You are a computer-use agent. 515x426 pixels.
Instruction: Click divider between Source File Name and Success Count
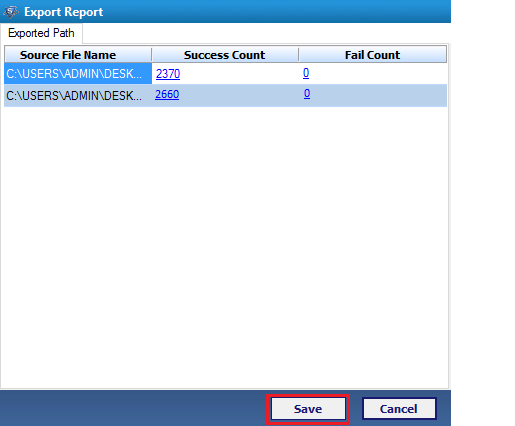click(x=152, y=55)
